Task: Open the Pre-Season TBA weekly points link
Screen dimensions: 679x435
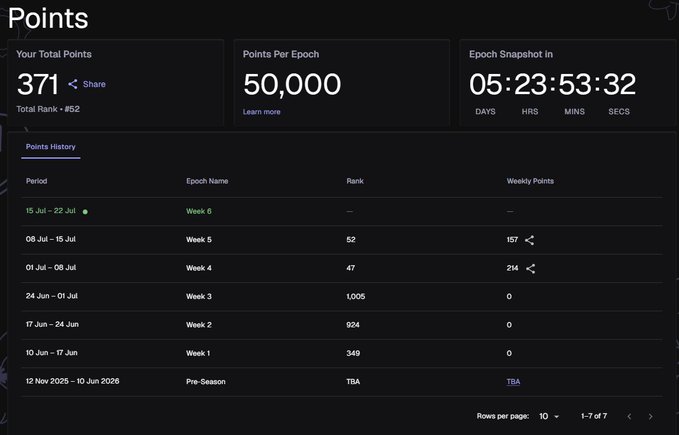Action: click(513, 382)
